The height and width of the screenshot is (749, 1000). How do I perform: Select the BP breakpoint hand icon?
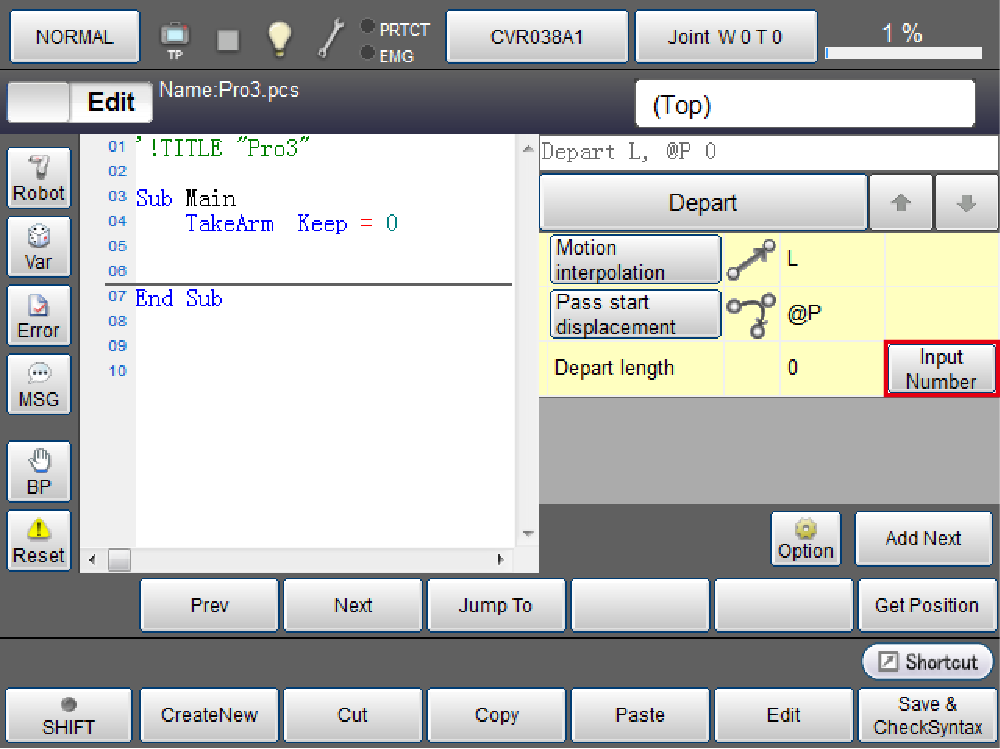pos(39,471)
